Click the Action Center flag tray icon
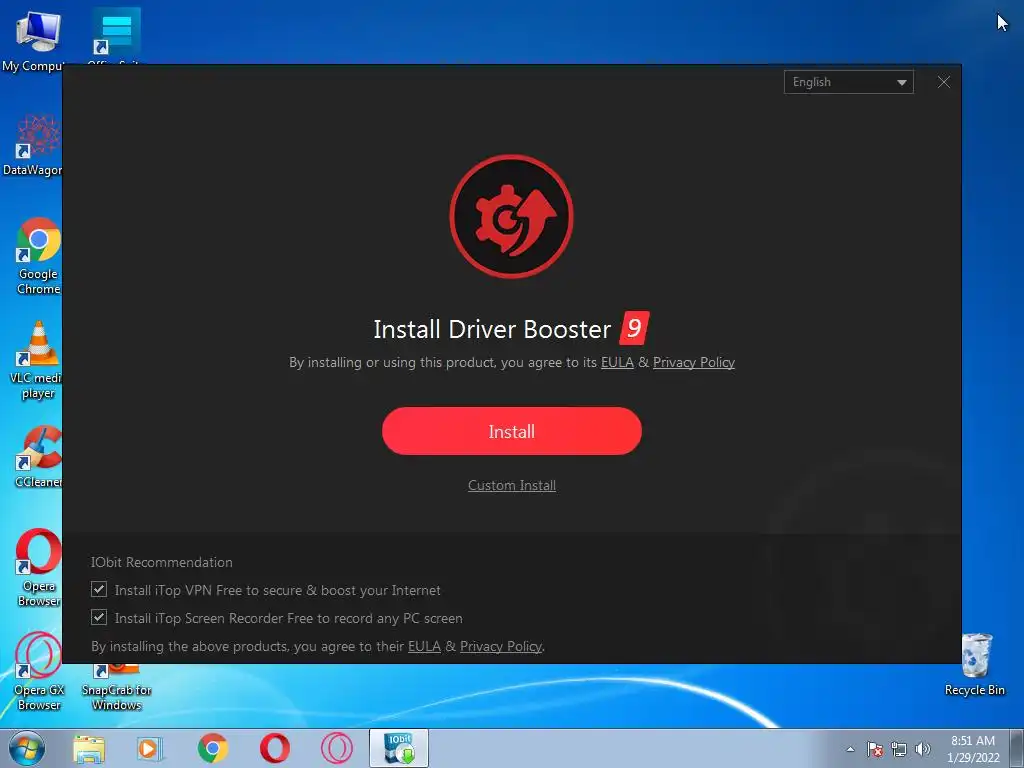Viewport: 1024px width, 768px height. tap(875, 749)
